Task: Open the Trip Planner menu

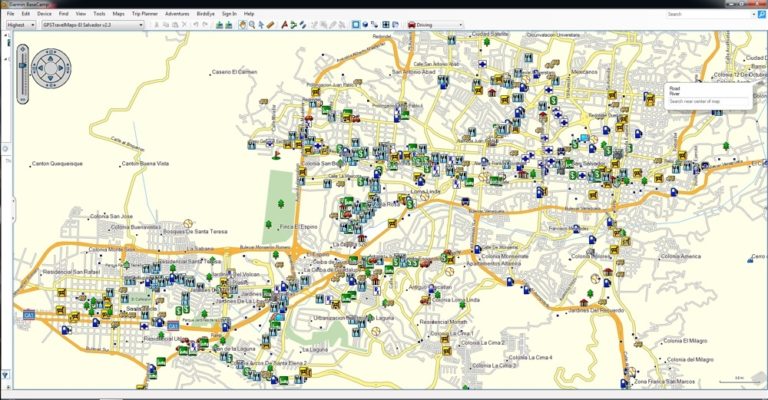Action: point(143,14)
